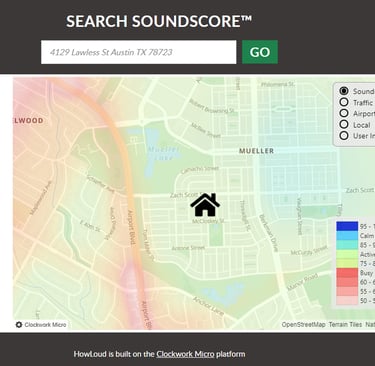
Task: Click the house marker icon on map
Action: [205, 205]
